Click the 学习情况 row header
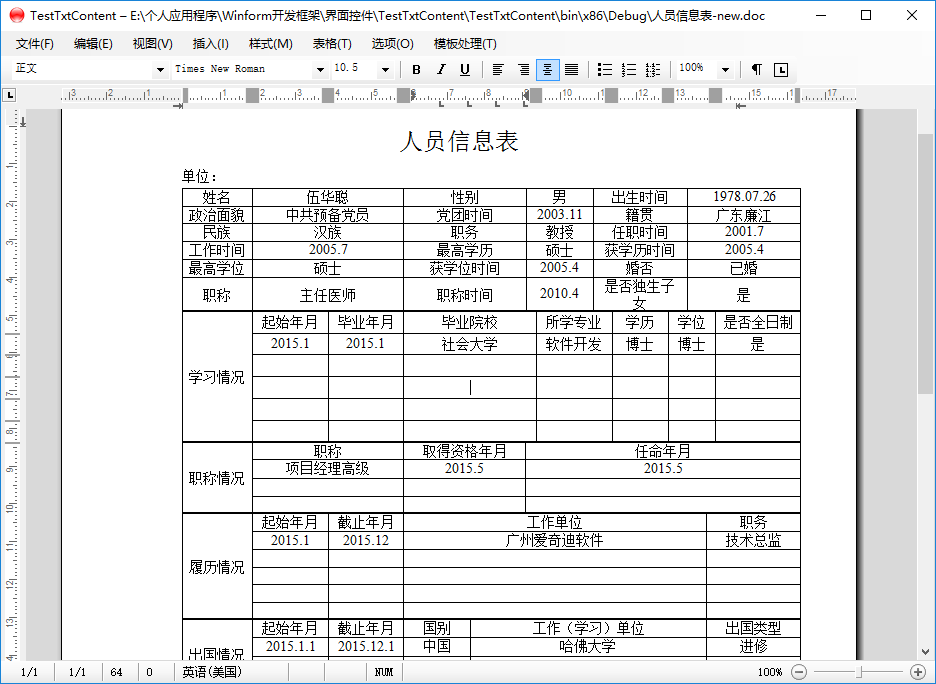This screenshot has height=684, width=936. [217, 377]
